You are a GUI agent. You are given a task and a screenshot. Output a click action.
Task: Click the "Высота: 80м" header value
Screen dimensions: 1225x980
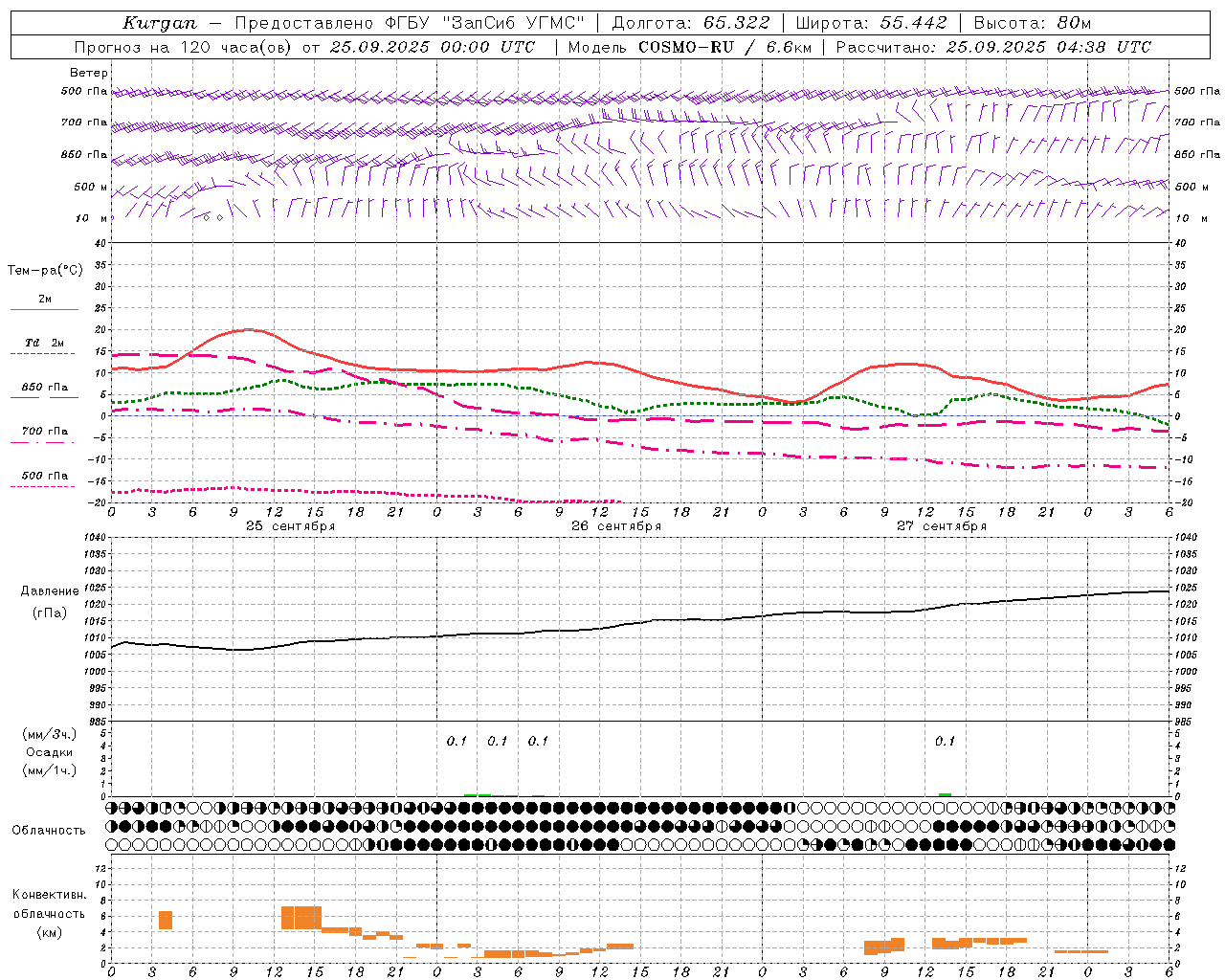tap(1032, 23)
